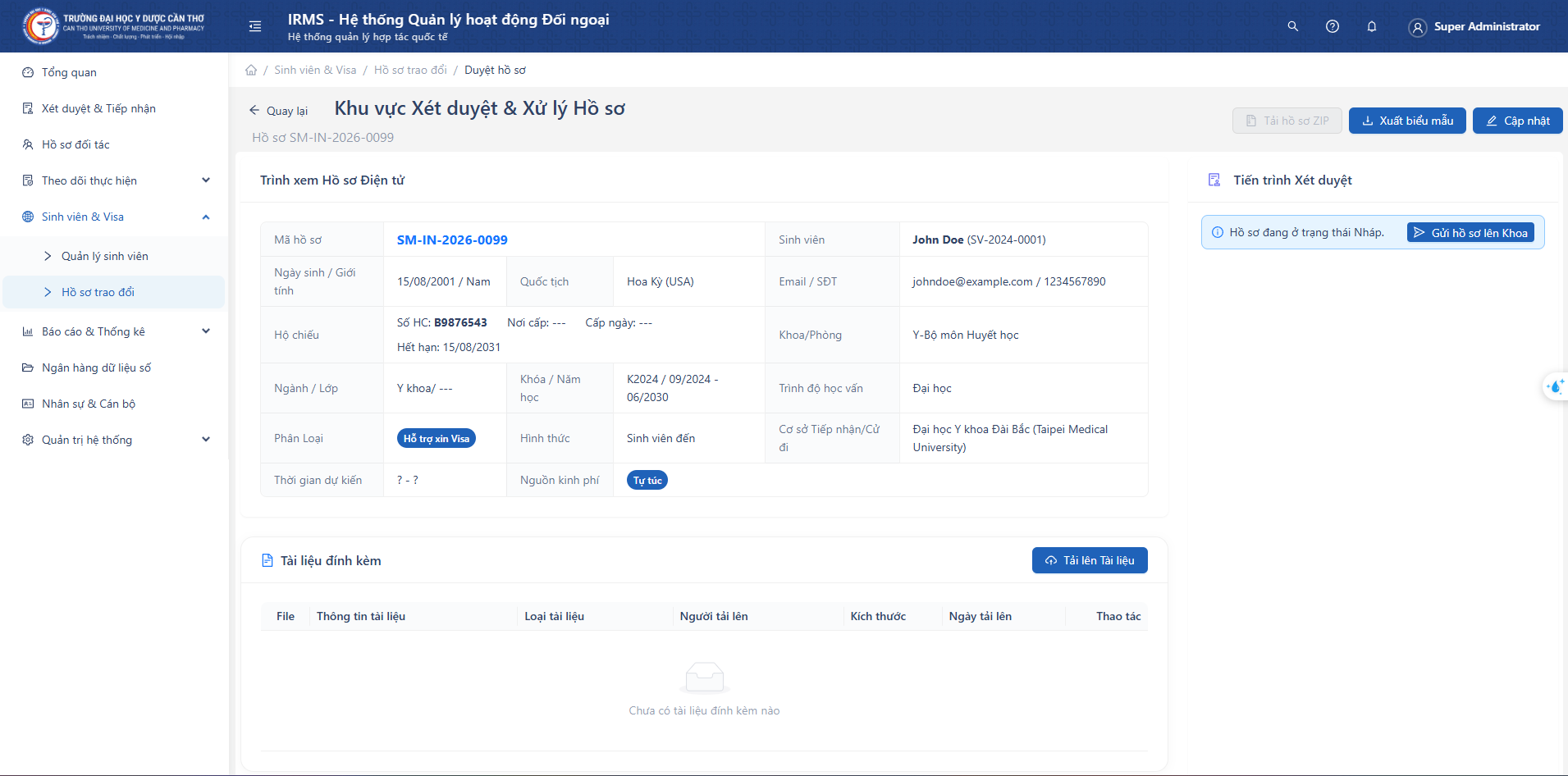The height and width of the screenshot is (776, 1568).
Task: Click Tải hồ sơ ZIP button
Action: coord(1287,121)
